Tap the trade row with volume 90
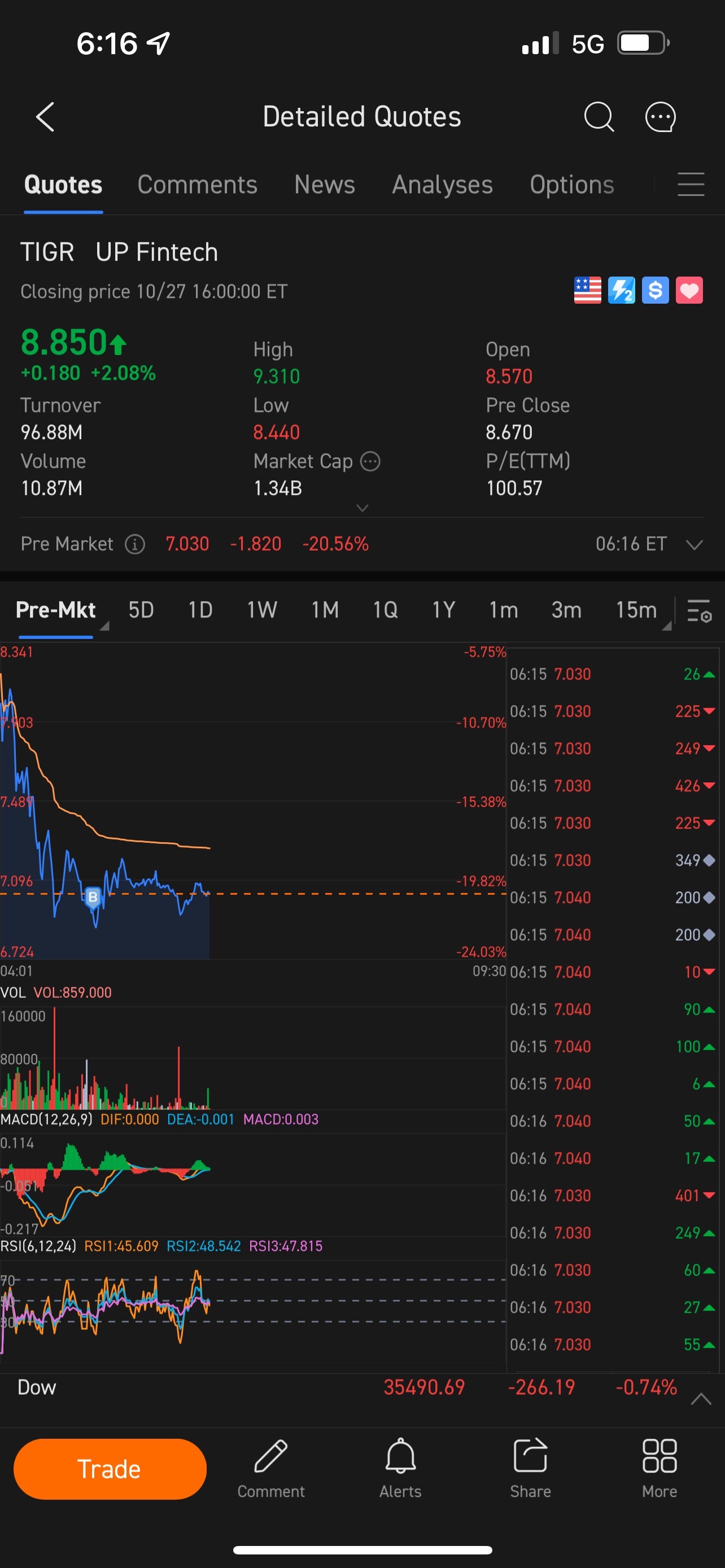Image resolution: width=725 pixels, height=1568 pixels. (x=613, y=1009)
